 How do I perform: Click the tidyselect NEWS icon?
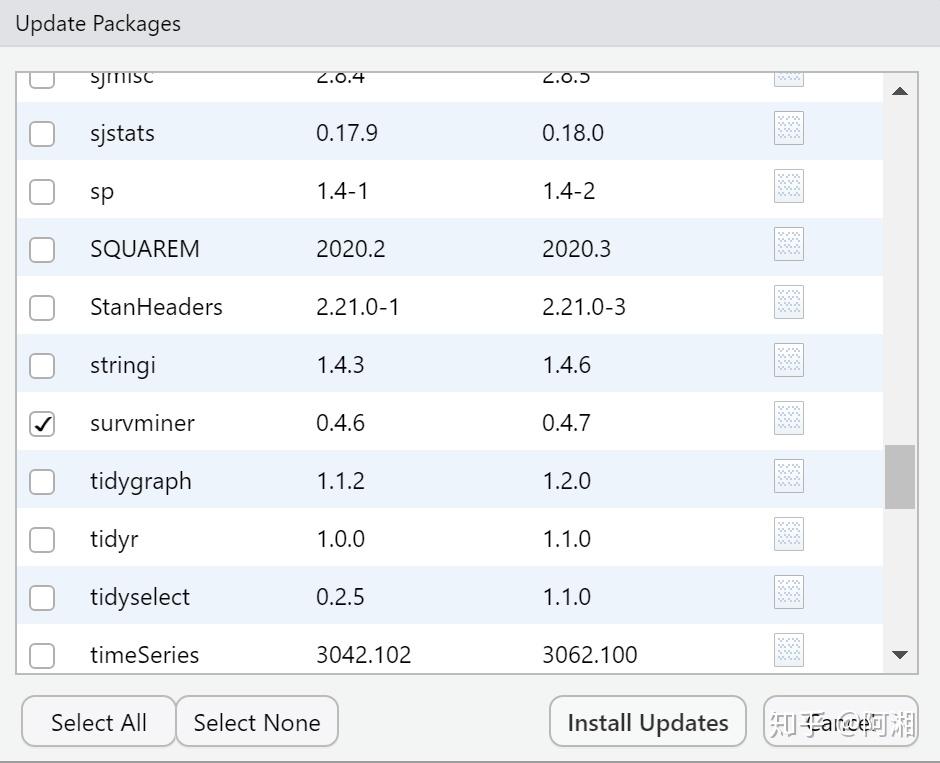pos(788,593)
